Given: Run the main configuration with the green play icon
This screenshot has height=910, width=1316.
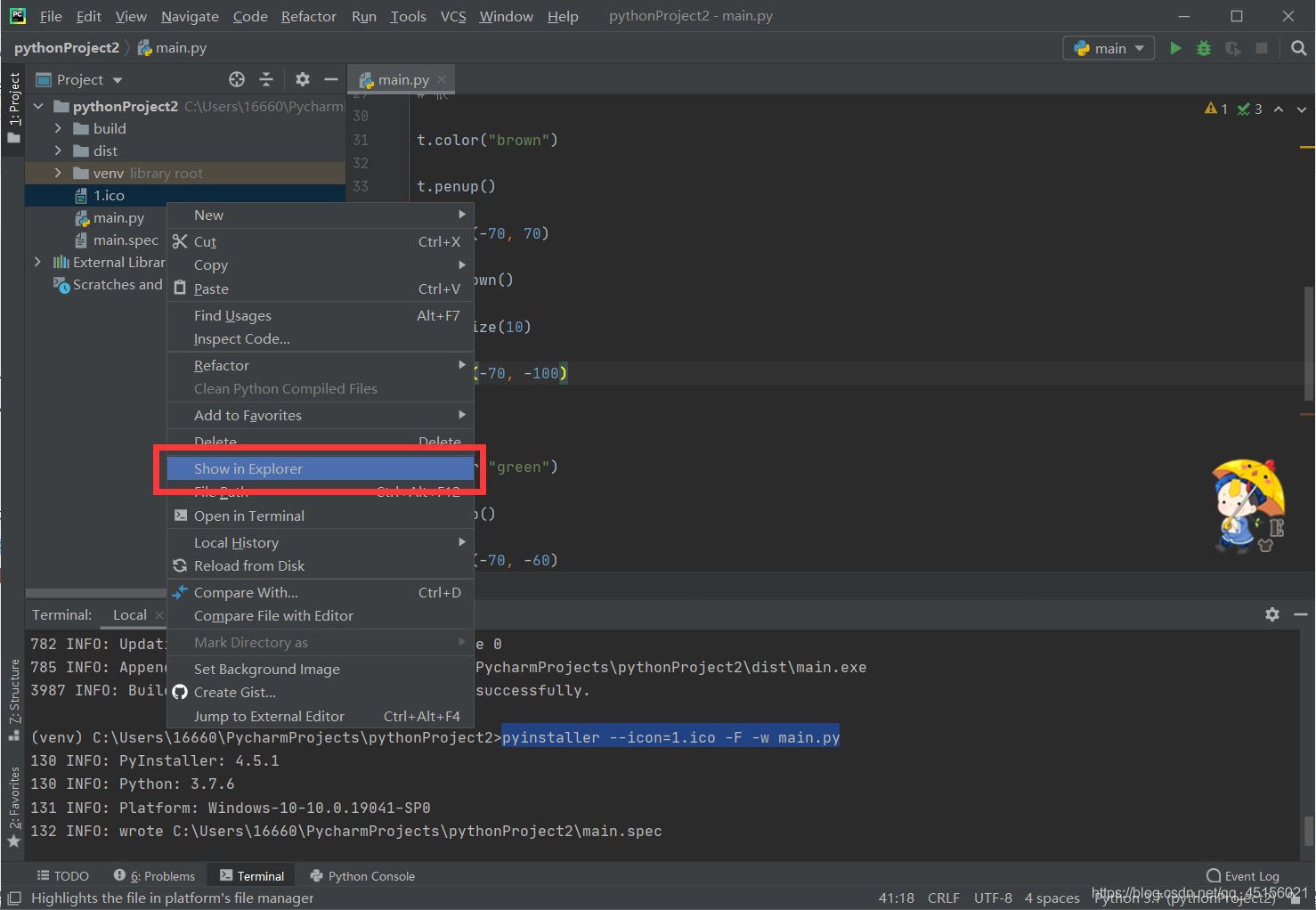Looking at the screenshot, I should click(x=1175, y=48).
